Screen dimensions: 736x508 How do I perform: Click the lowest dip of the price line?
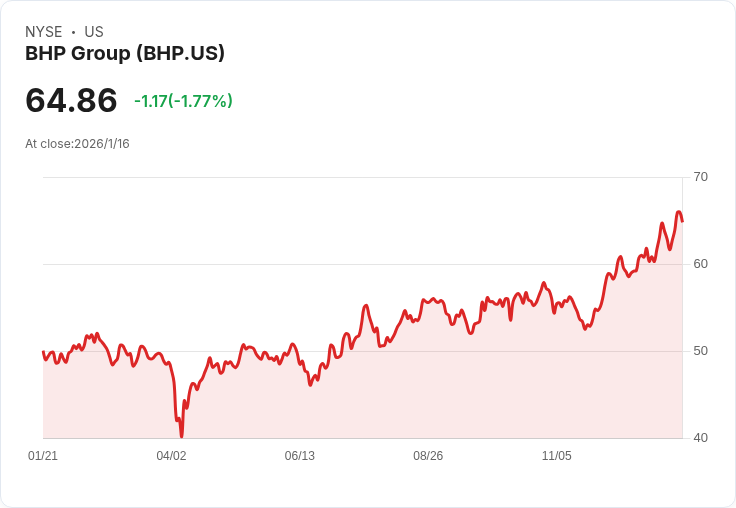181,435
